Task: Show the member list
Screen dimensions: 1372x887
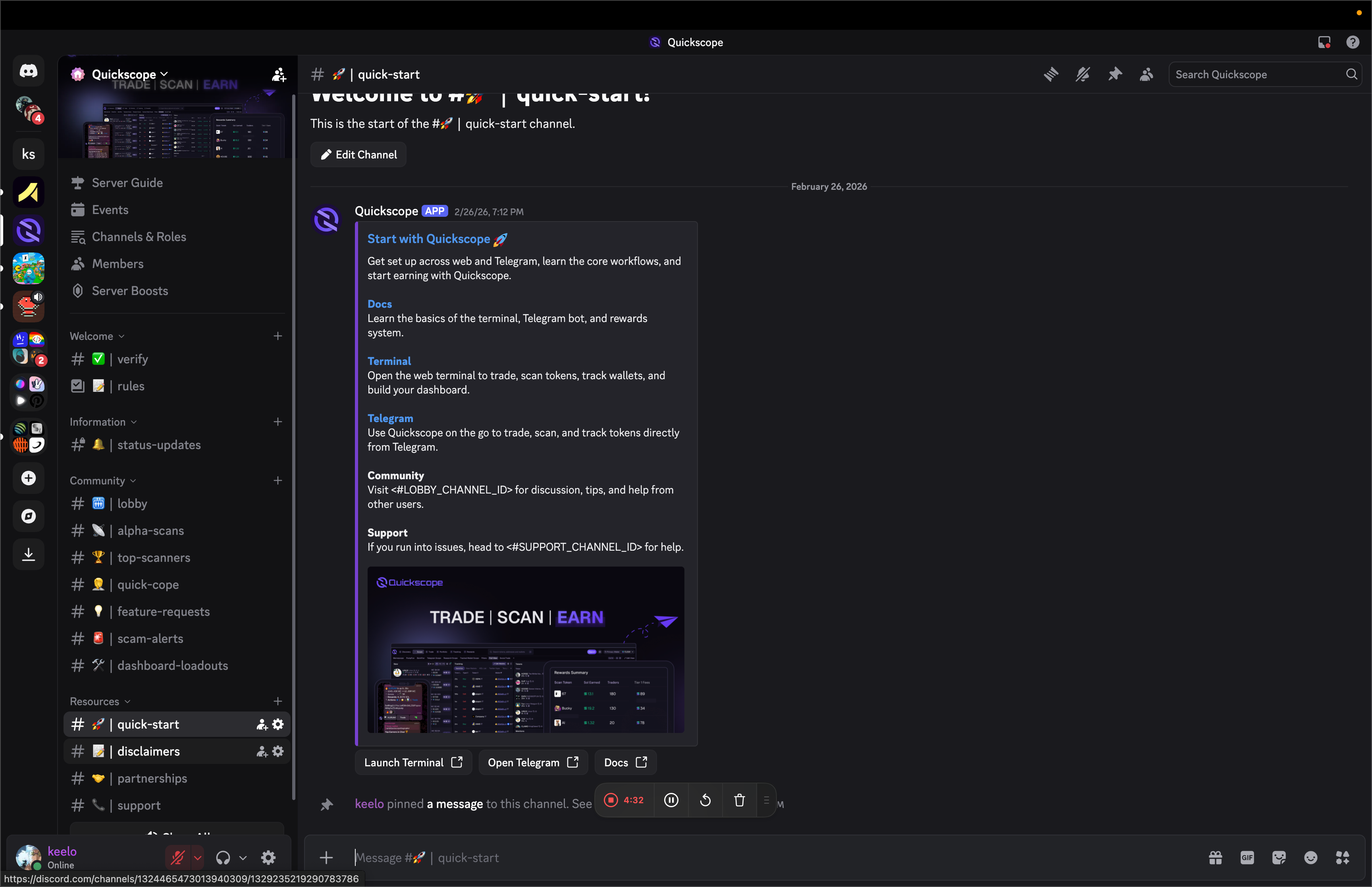Action: pos(1146,74)
